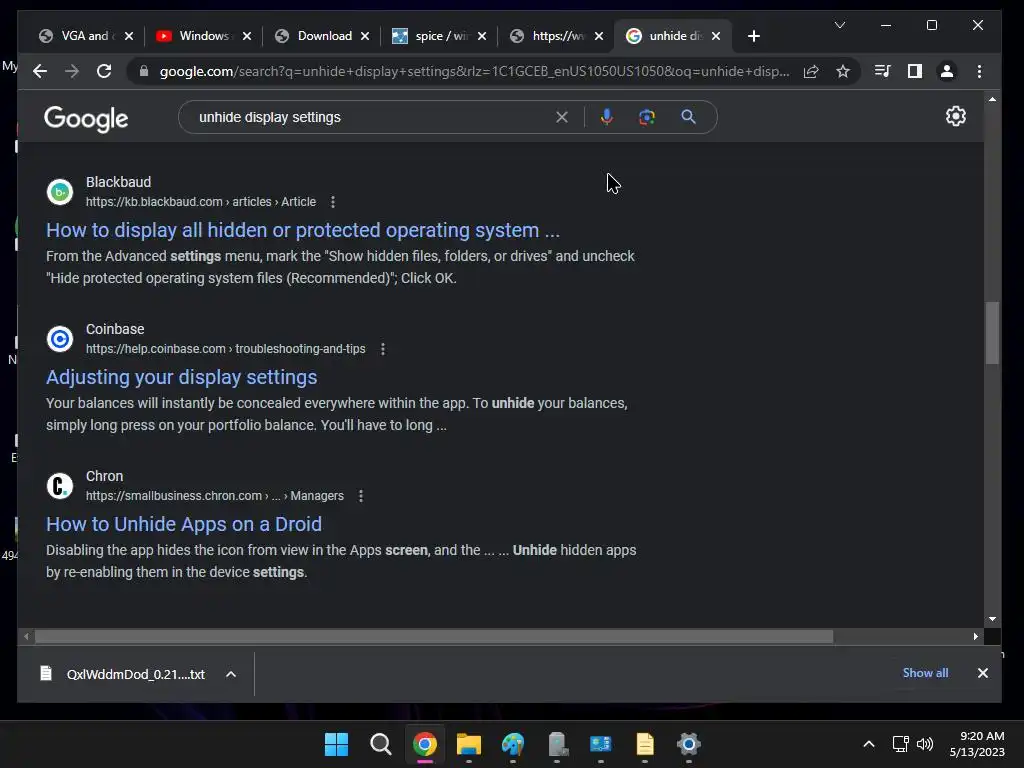Image resolution: width=1024 pixels, height=768 pixels.
Task: Click in the Google search input field
Action: coord(372,118)
